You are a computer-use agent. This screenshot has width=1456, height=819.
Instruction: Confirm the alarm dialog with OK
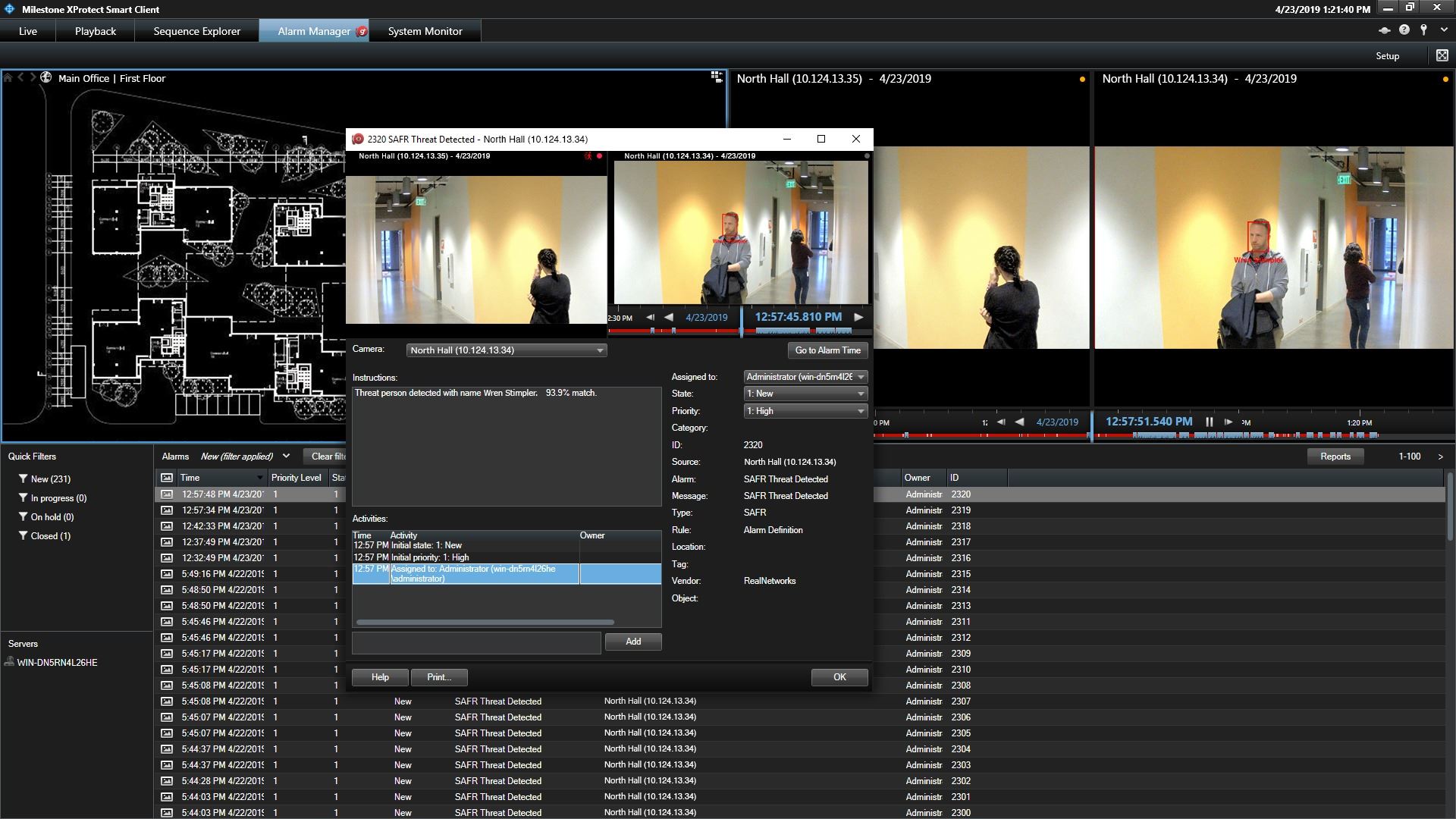pos(839,677)
